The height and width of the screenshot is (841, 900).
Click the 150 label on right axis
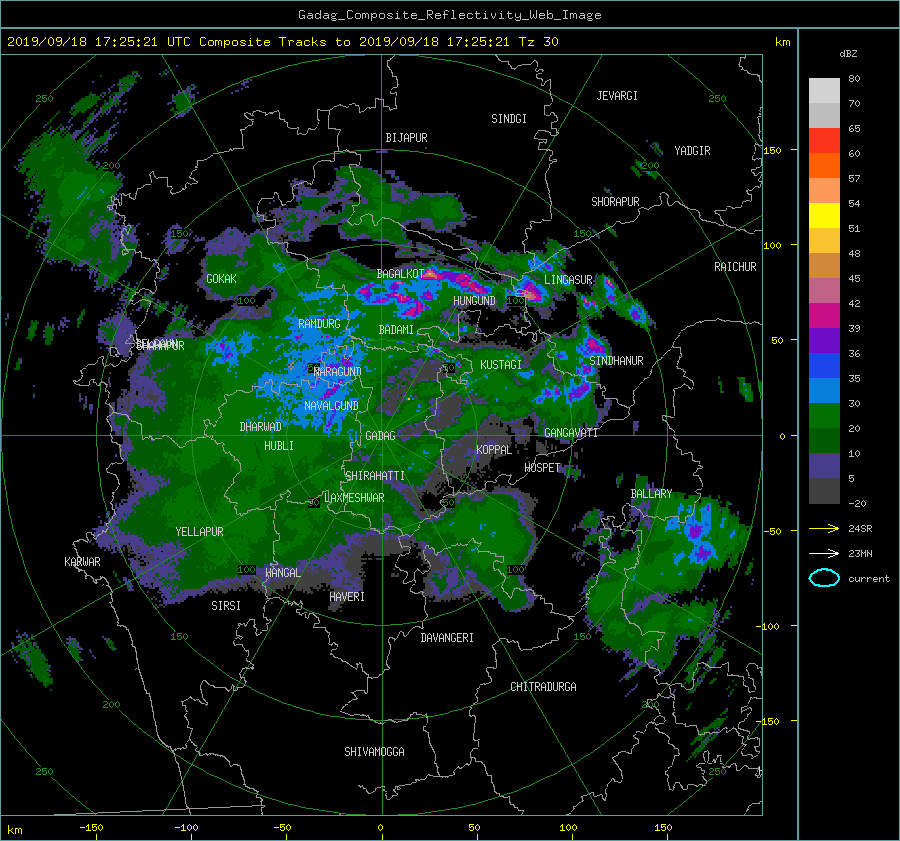pyautogui.click(x=773, y=150)
